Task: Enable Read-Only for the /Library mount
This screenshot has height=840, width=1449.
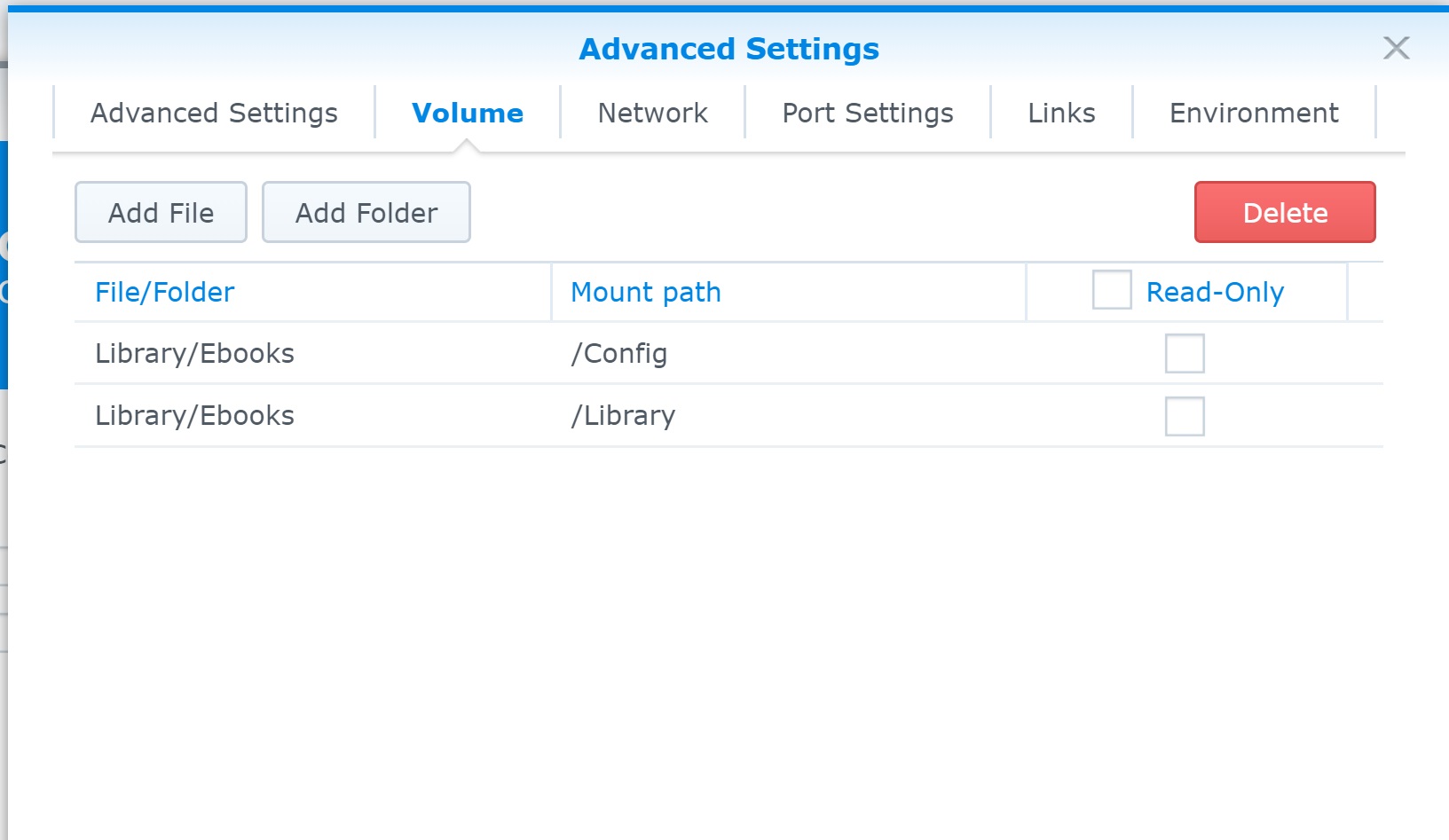Action: [1185, 416]
